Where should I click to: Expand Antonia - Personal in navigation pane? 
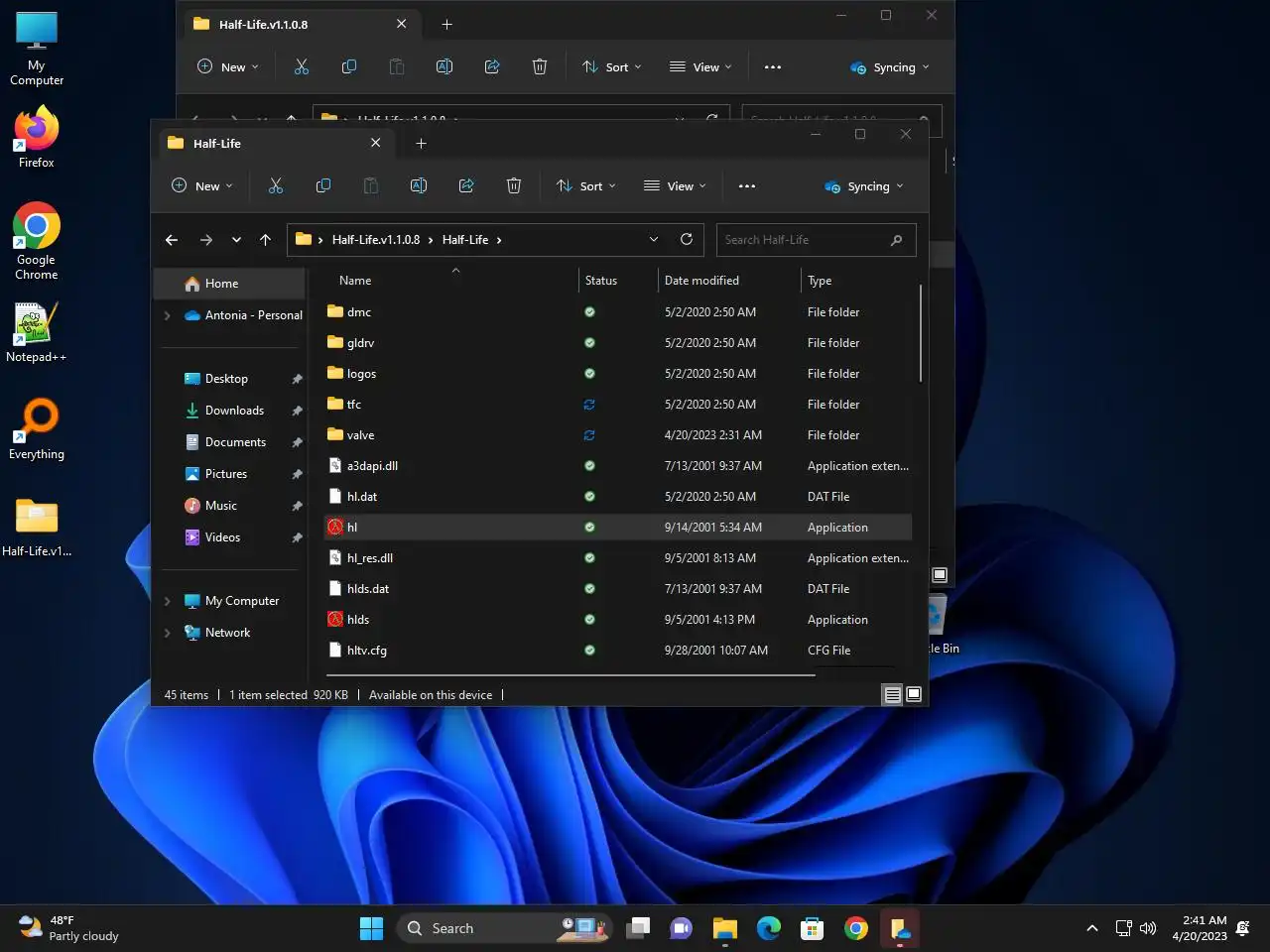[x=167, y=315]
